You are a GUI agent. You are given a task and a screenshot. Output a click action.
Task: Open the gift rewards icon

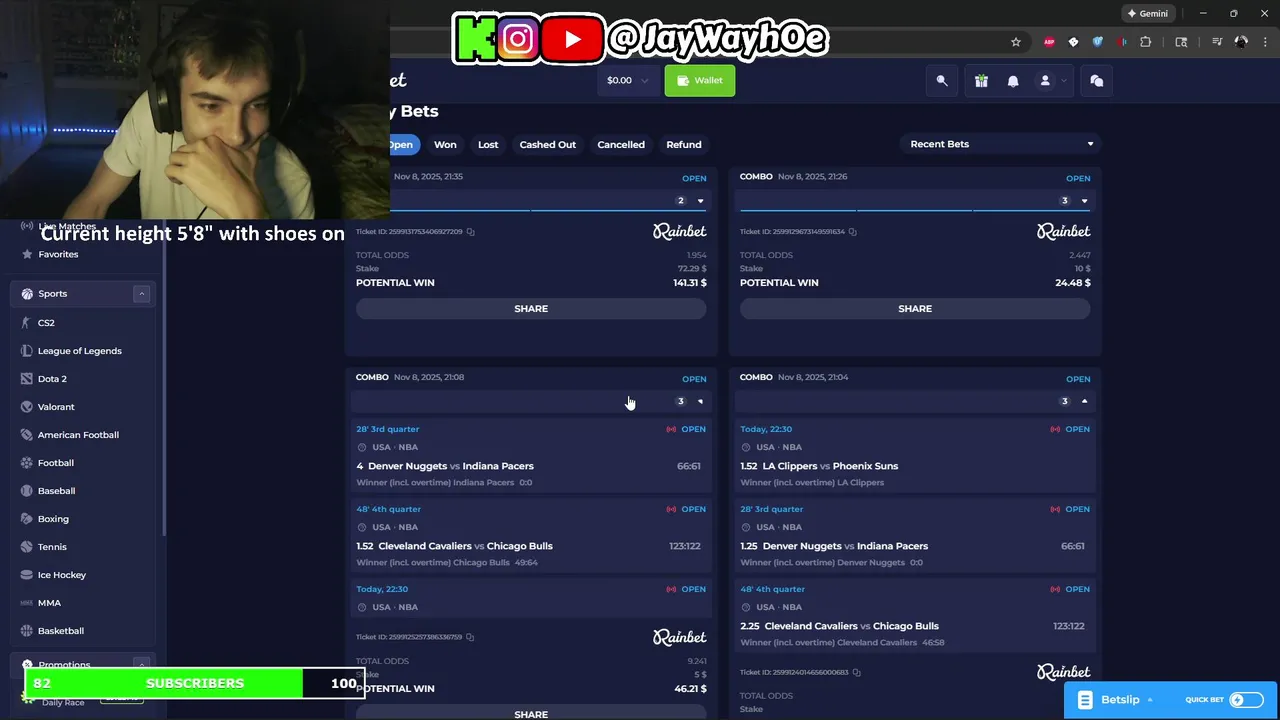[x=981, y=81]
